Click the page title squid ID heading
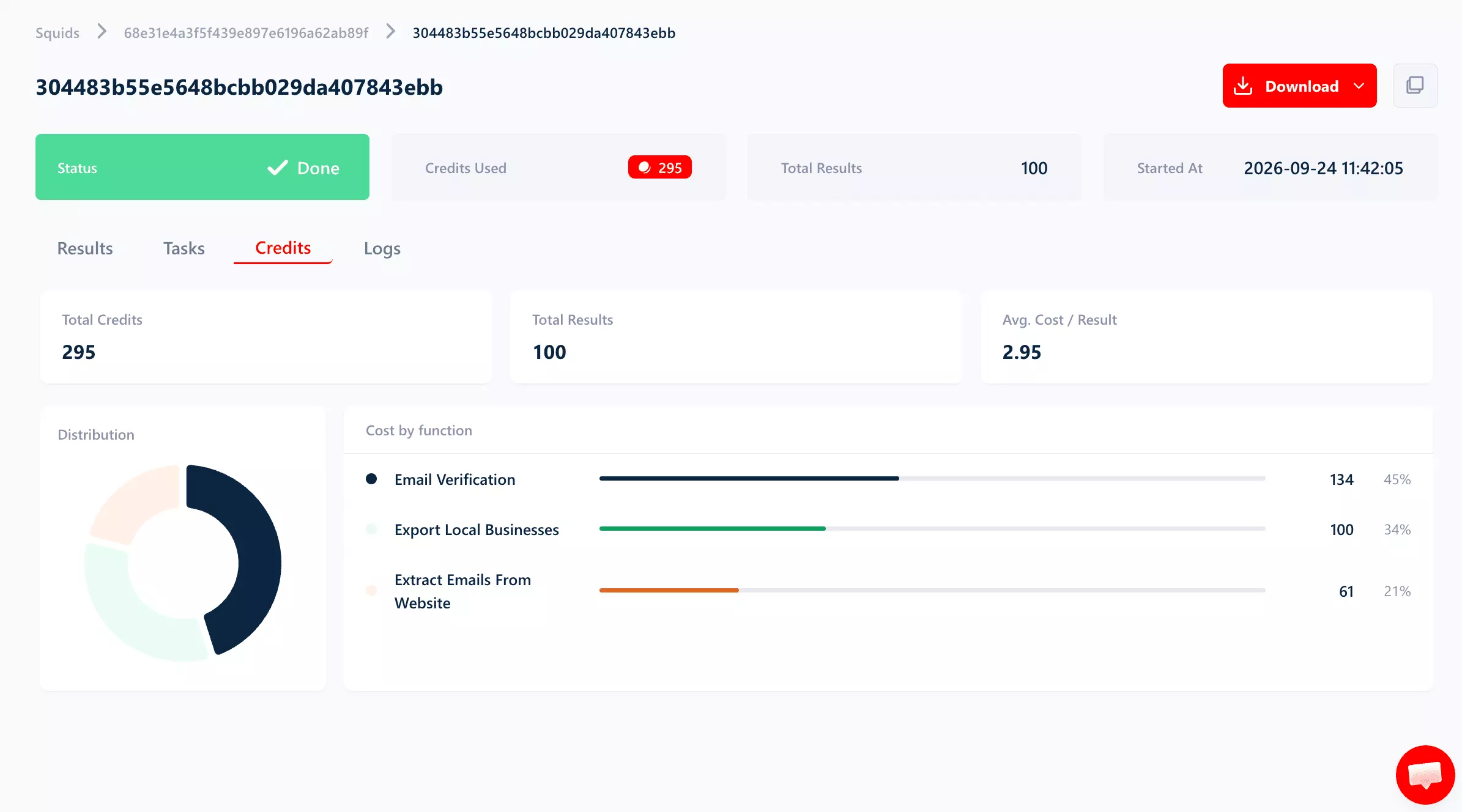This screenshot has height=812, width=1462. 239,87
